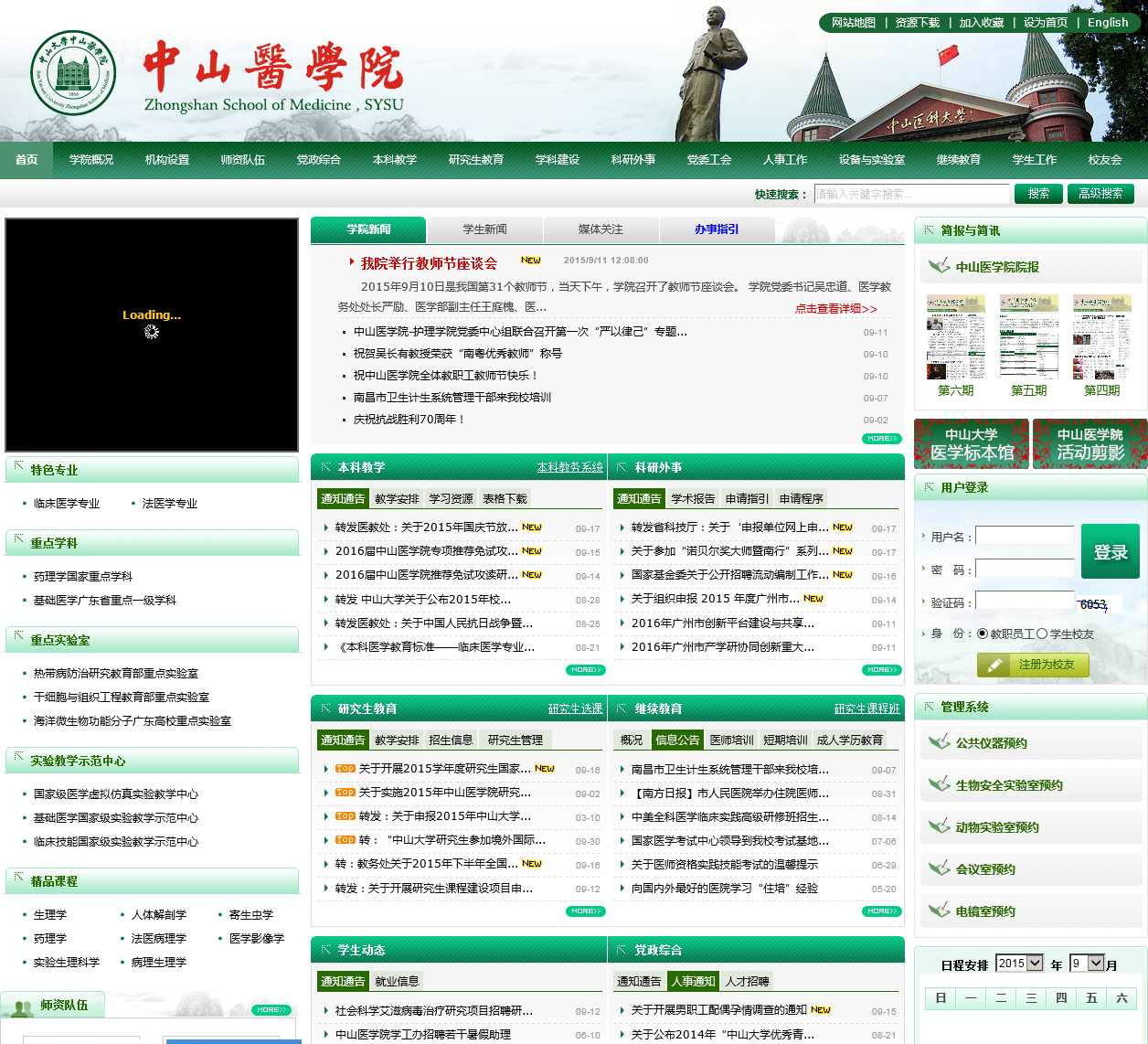Click the checkmark icon beside 中山医学院院报
Screen dimensions: 1148x1044
[x=939, y=266]
